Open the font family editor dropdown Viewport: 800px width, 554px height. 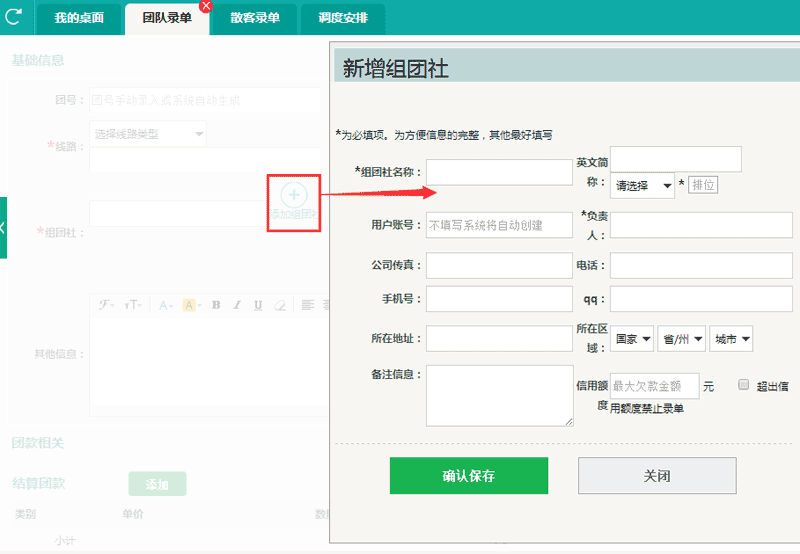pyautogui.click(x=106, y=305)
